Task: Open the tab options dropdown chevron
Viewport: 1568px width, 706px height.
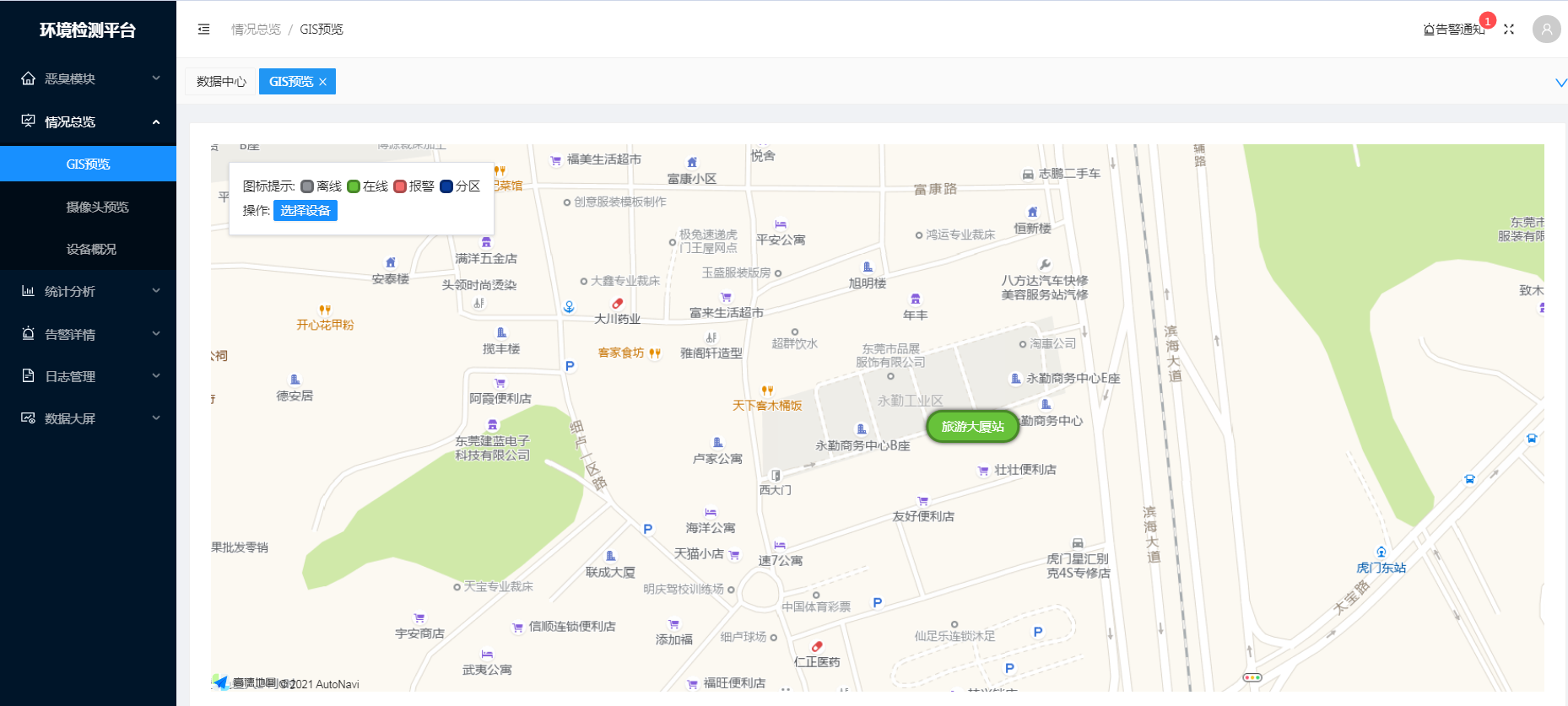Action: click(x=1560, y=83)
